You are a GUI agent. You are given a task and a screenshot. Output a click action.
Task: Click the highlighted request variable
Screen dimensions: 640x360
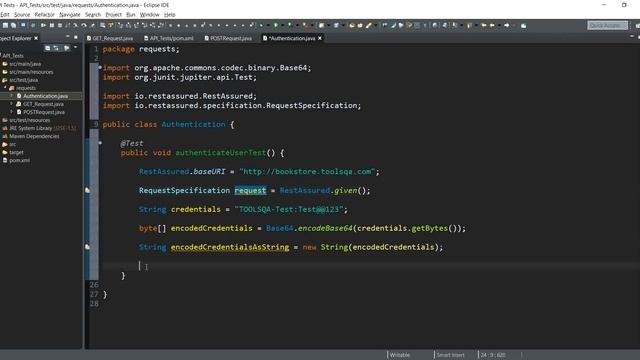(250, 191)
